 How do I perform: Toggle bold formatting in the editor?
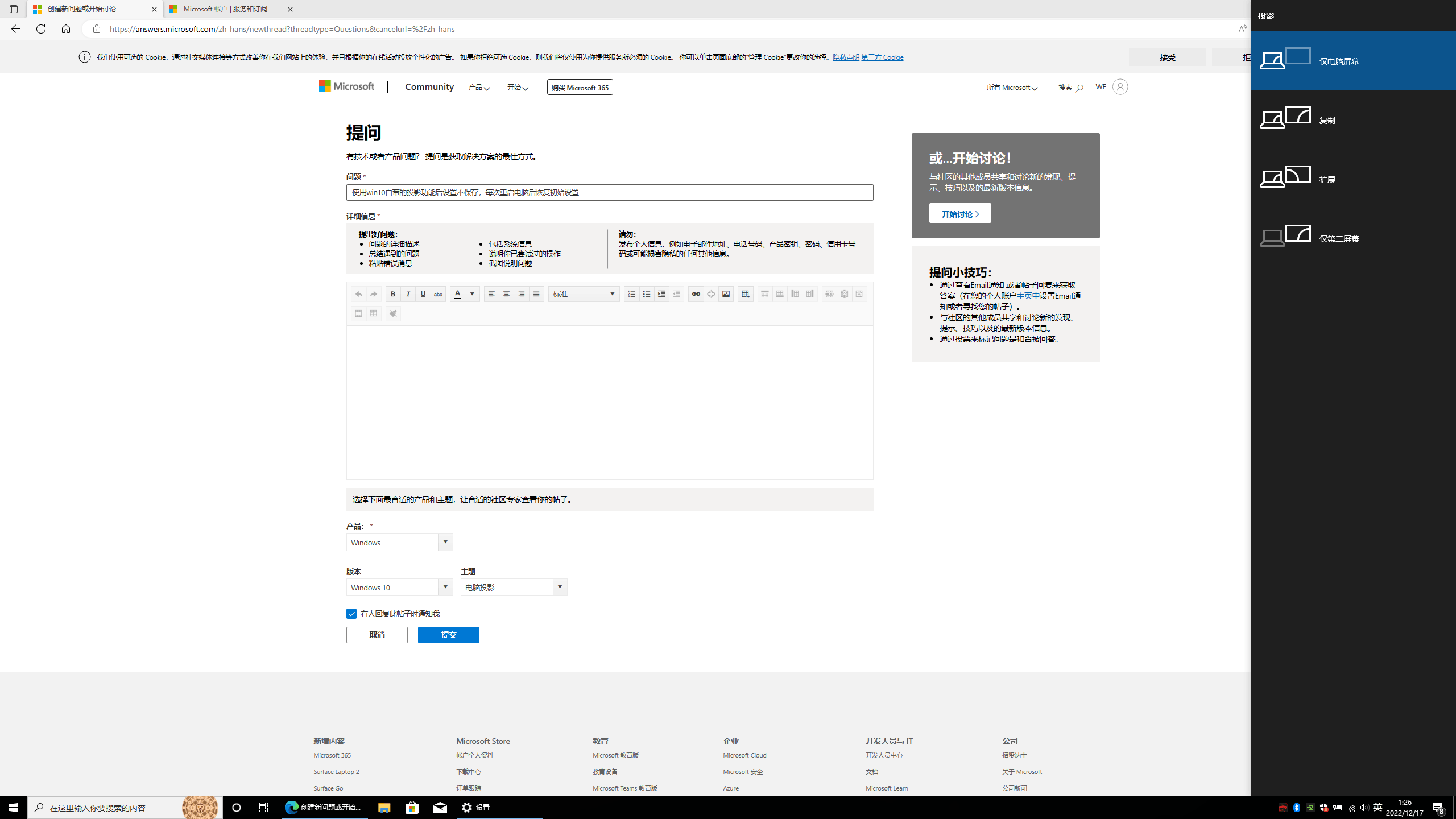(392, 294)
